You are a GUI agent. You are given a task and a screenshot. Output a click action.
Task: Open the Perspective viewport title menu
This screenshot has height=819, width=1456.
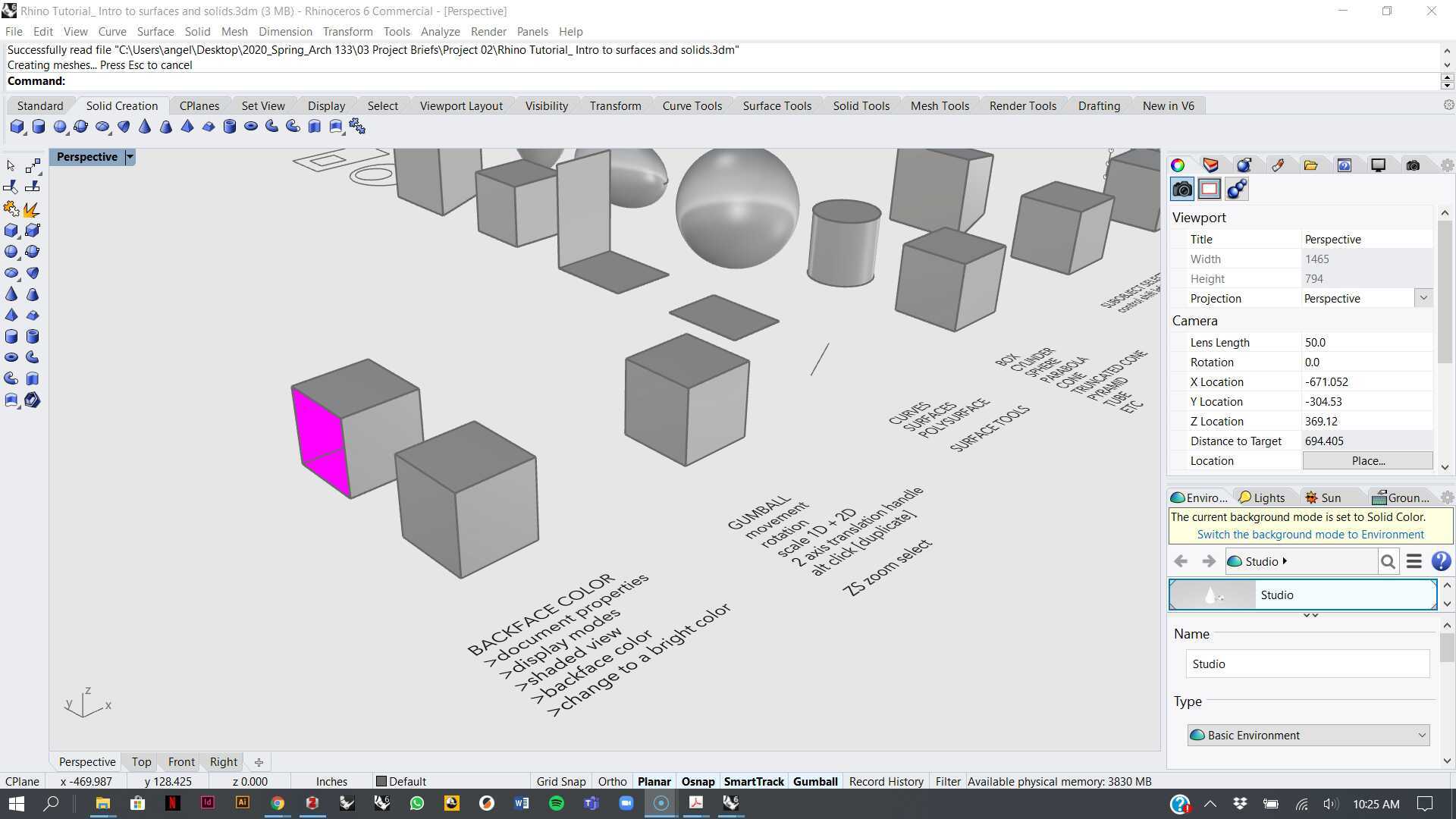point(128,157)
